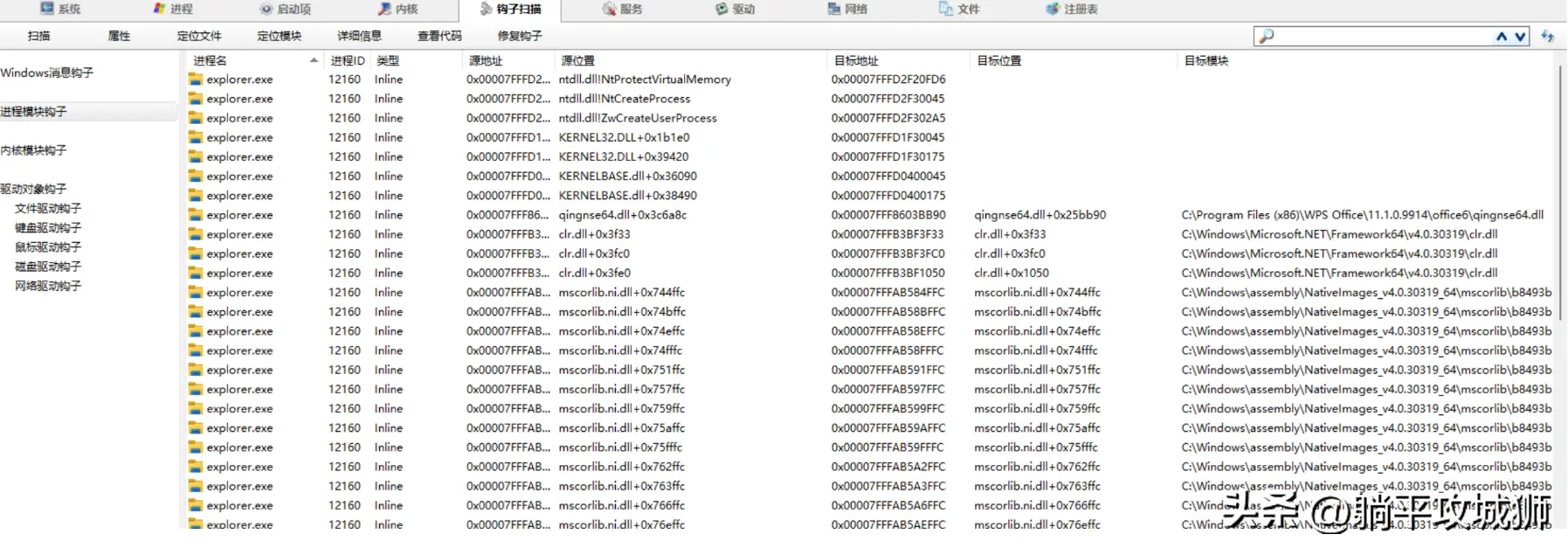Click the 修复钩子 button
Screen dimensions: 1568x548
tap(520, 36)
